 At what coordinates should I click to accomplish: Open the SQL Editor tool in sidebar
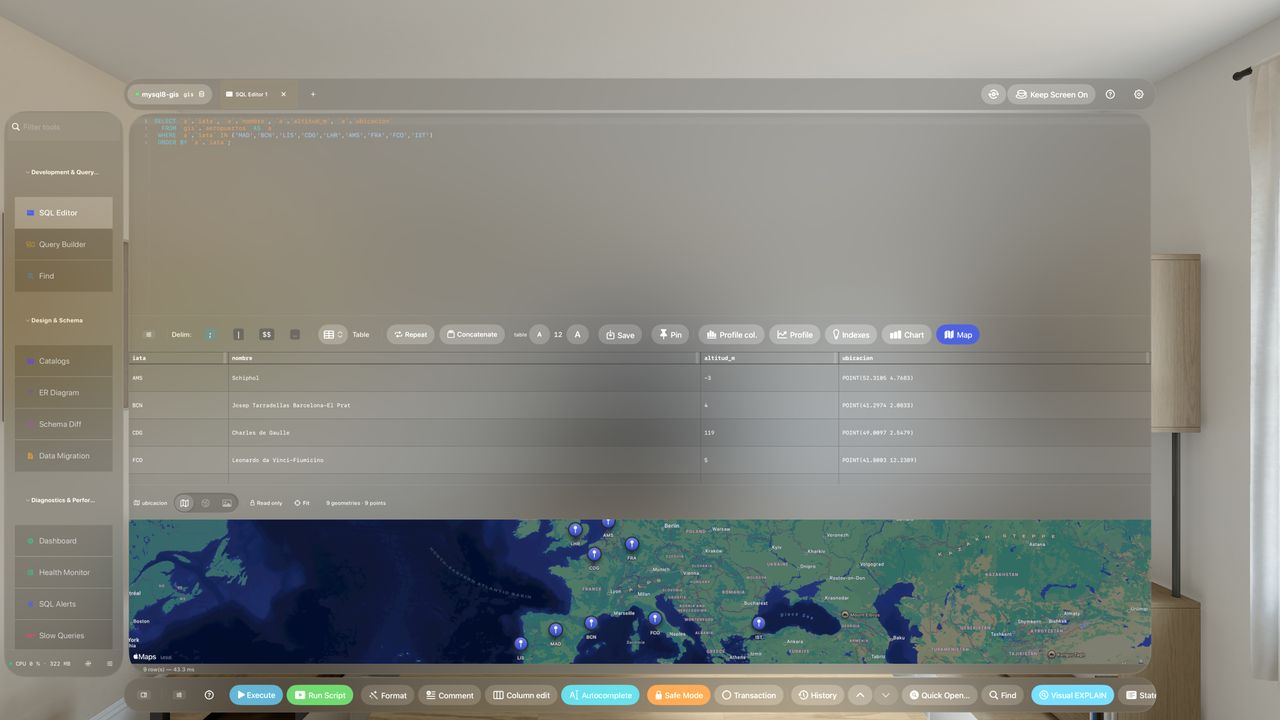(64, 213)
